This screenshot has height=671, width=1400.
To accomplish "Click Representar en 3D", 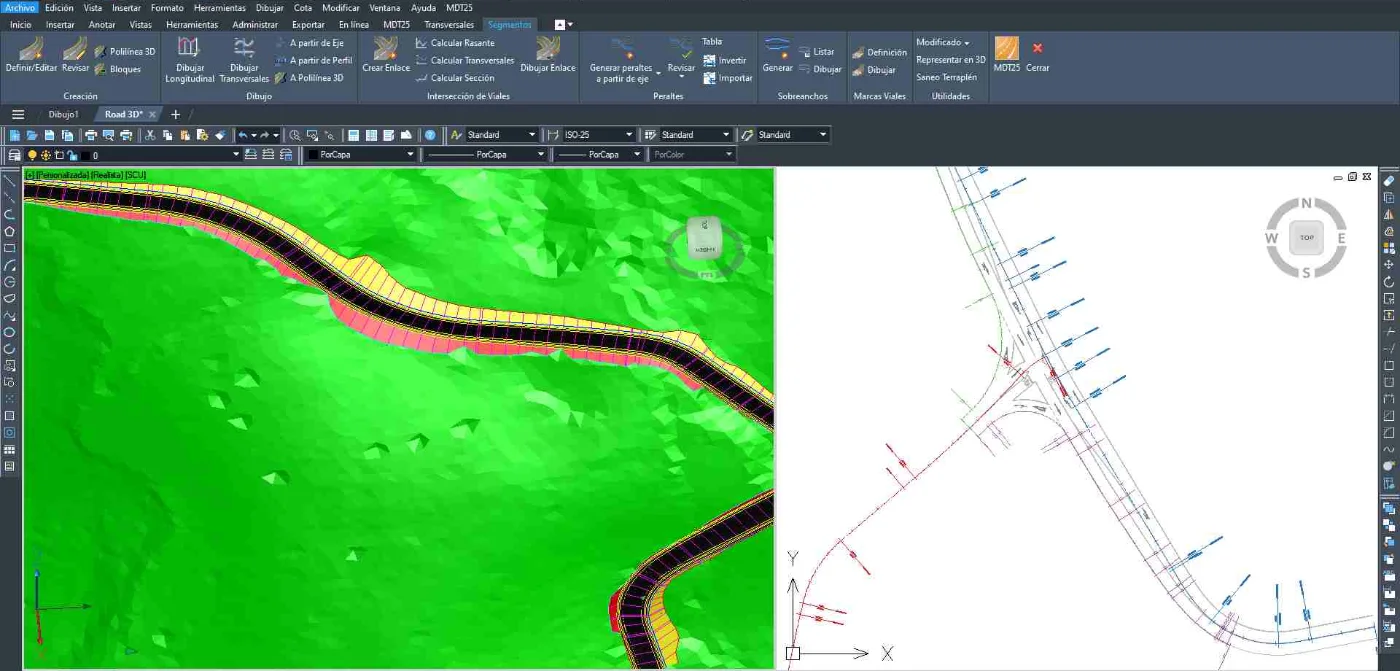I will click(951, 60).
